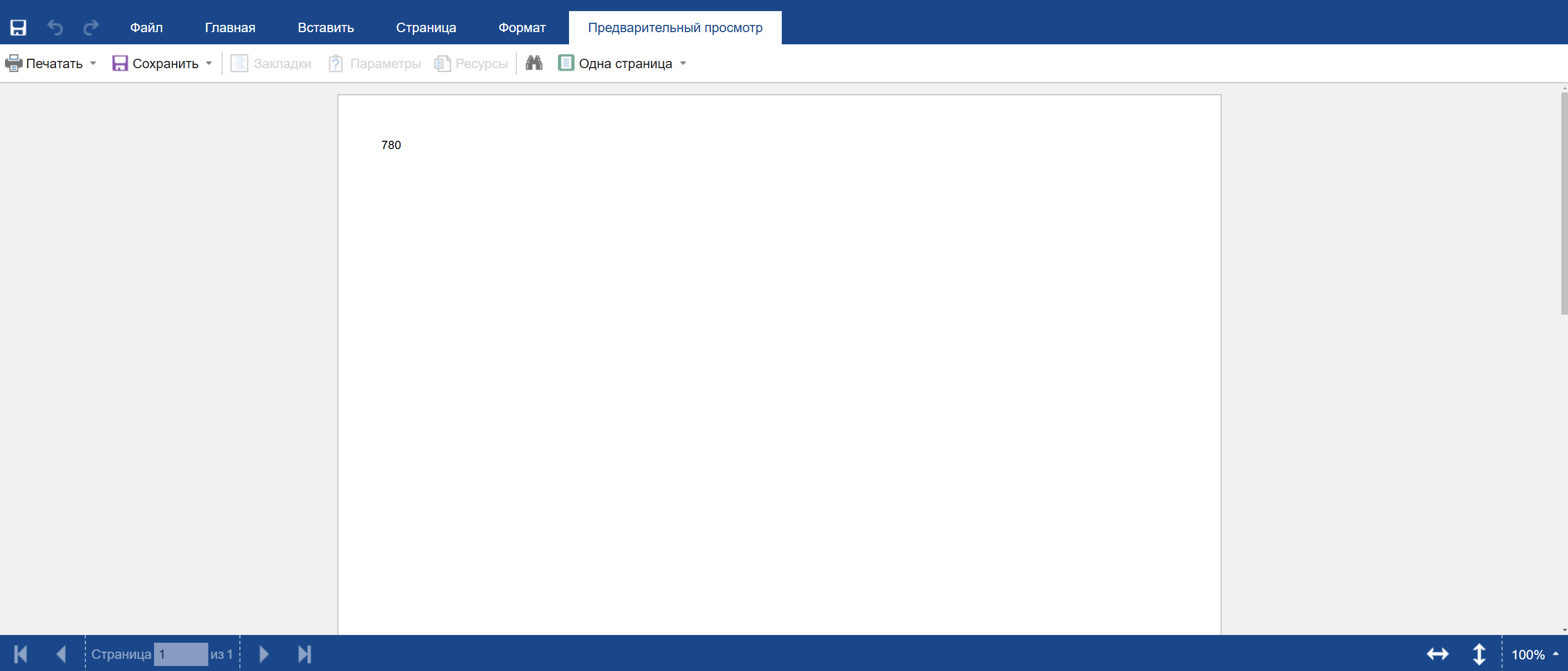Image resolution: width=1568 pixels, height=671 pixels.
Task: Go to the last page
Action: click(x=304, y=654)
